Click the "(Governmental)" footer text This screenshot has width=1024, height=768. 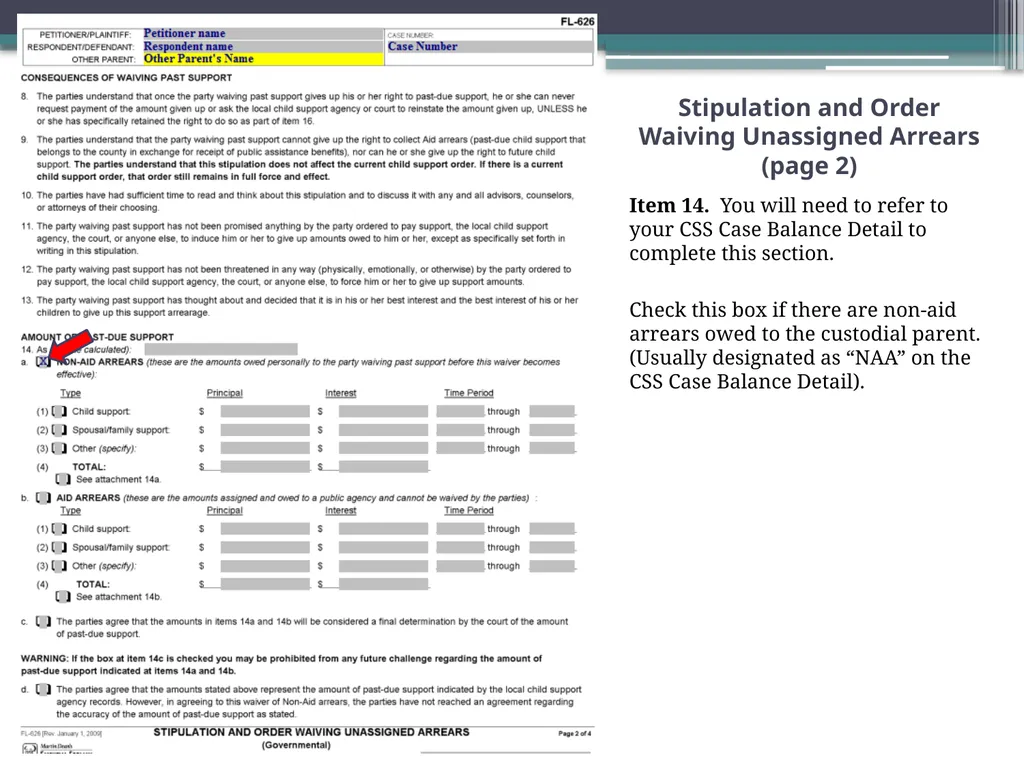point(296,745)
